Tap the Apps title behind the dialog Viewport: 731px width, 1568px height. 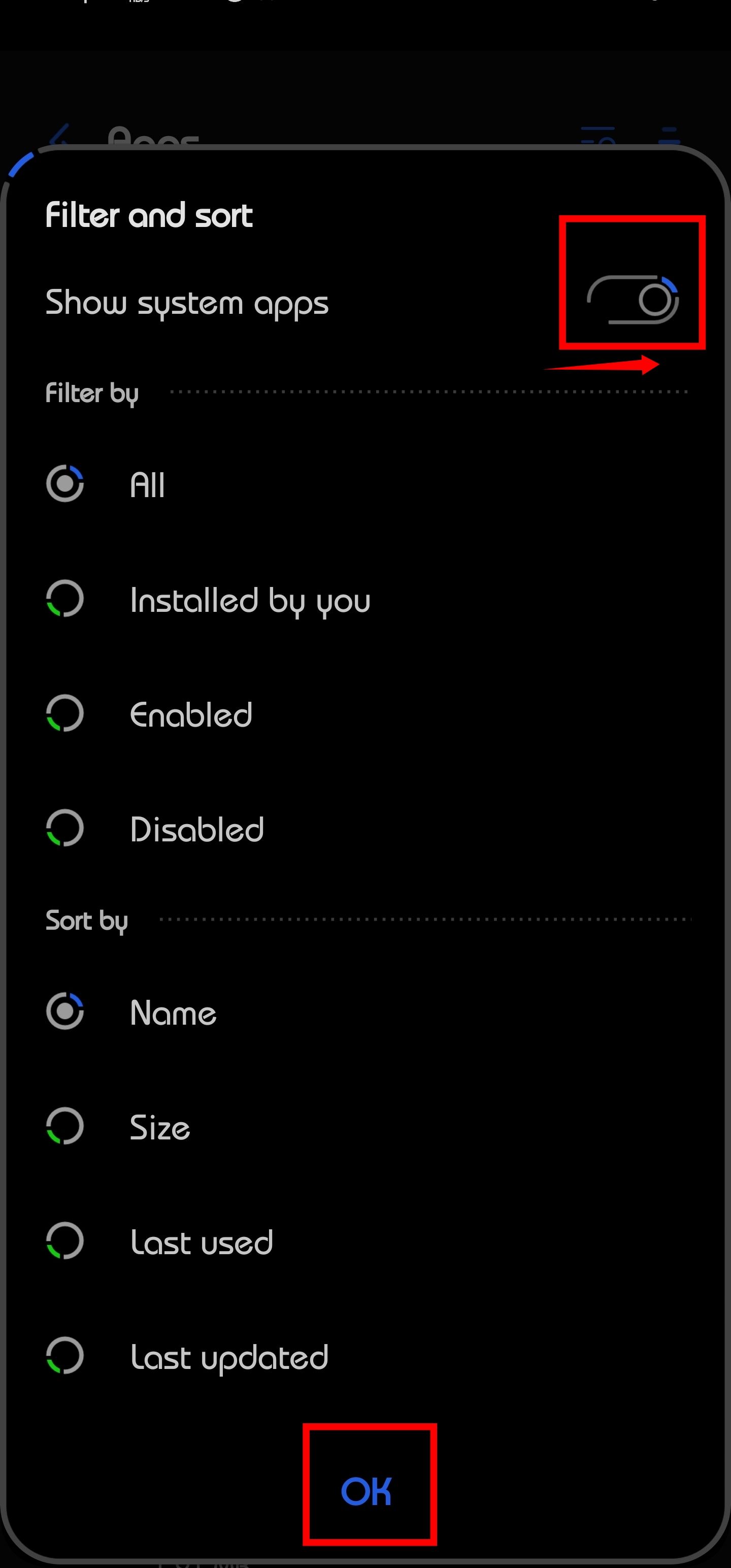(x=153, y=138)
